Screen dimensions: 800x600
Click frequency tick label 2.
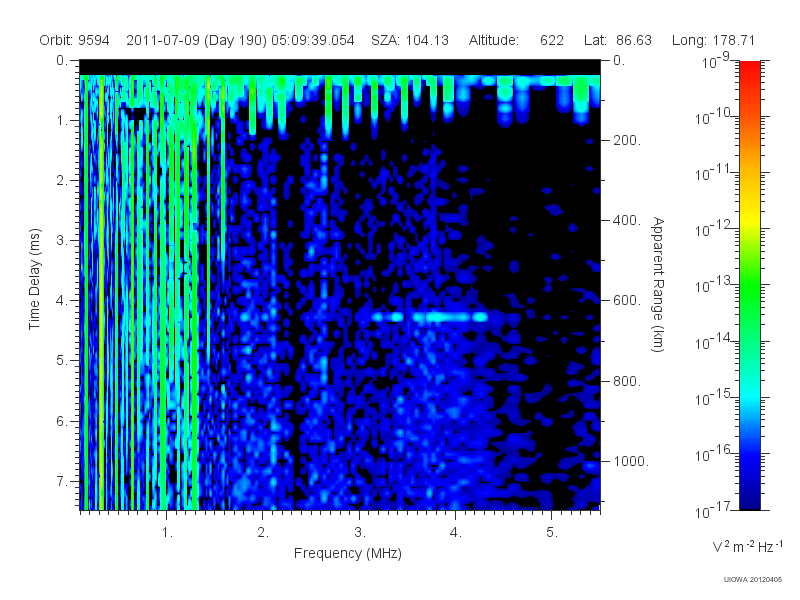coord(263,533)
